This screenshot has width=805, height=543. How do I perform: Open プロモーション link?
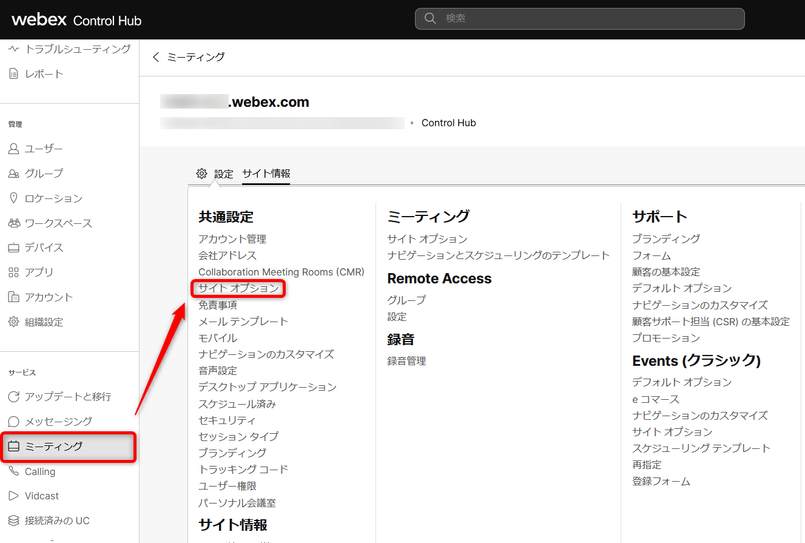tap(666, 338)
